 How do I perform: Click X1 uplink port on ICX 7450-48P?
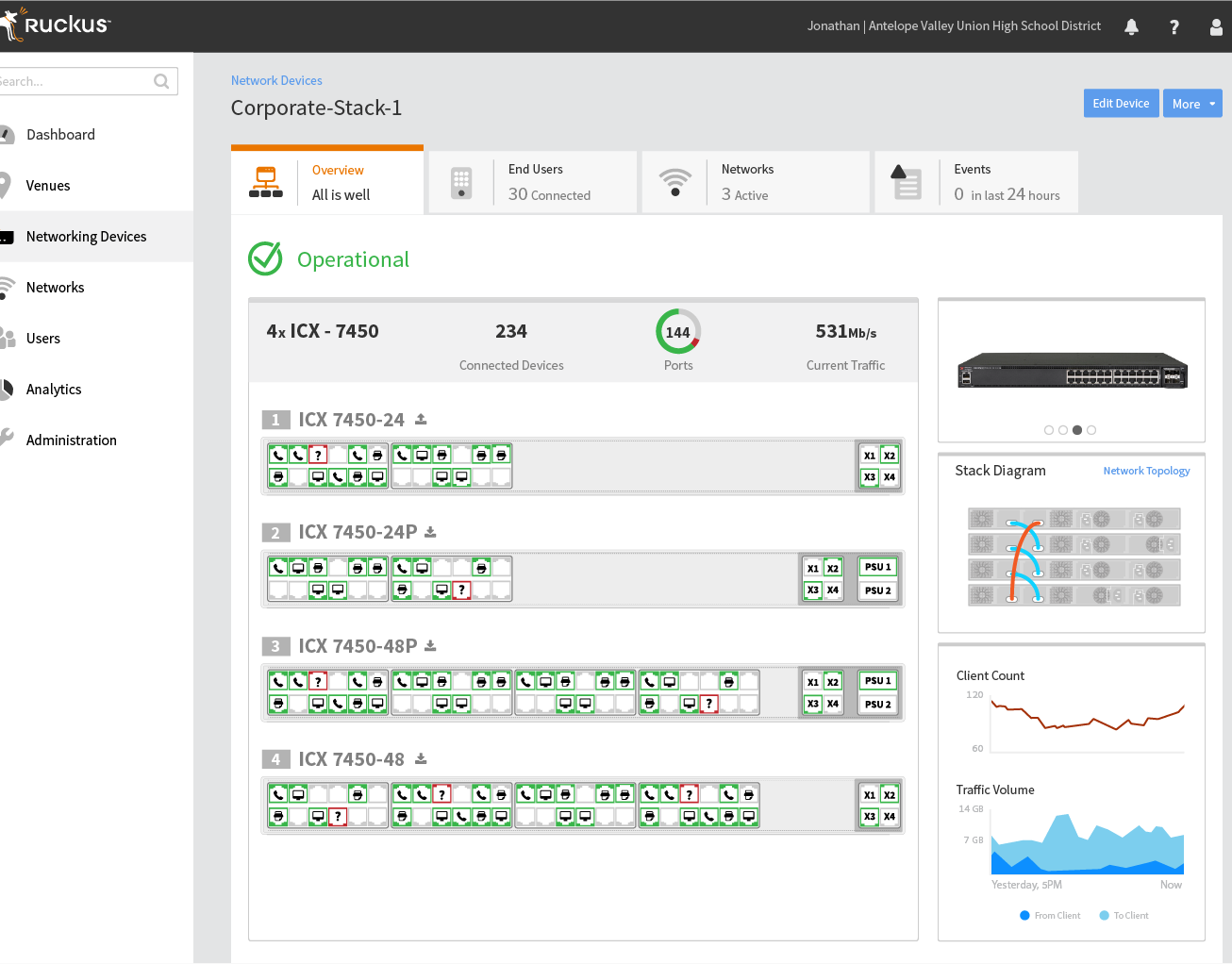coord(813,682)
